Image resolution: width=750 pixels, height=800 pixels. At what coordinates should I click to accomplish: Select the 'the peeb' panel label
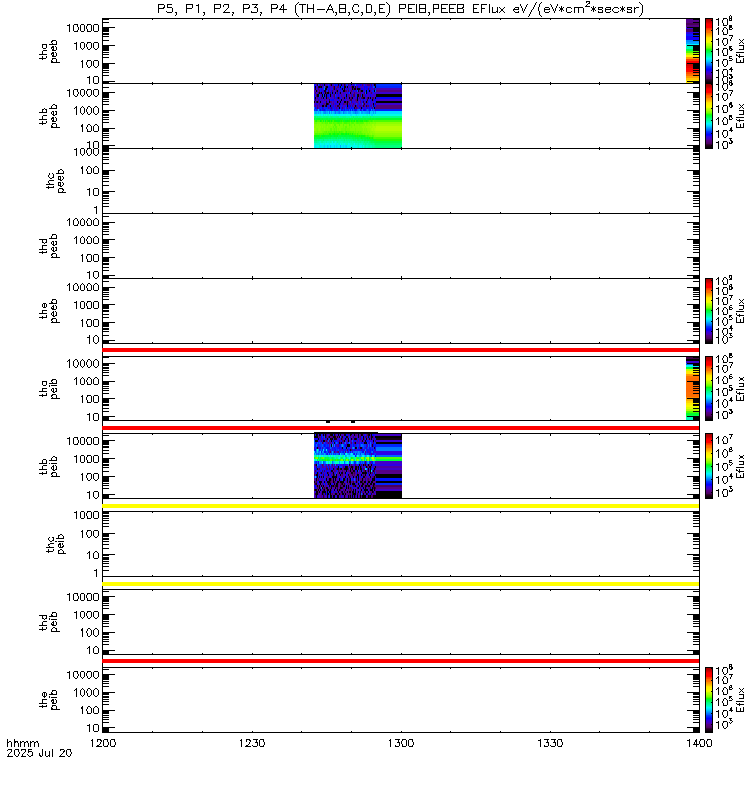coord(49,311)
